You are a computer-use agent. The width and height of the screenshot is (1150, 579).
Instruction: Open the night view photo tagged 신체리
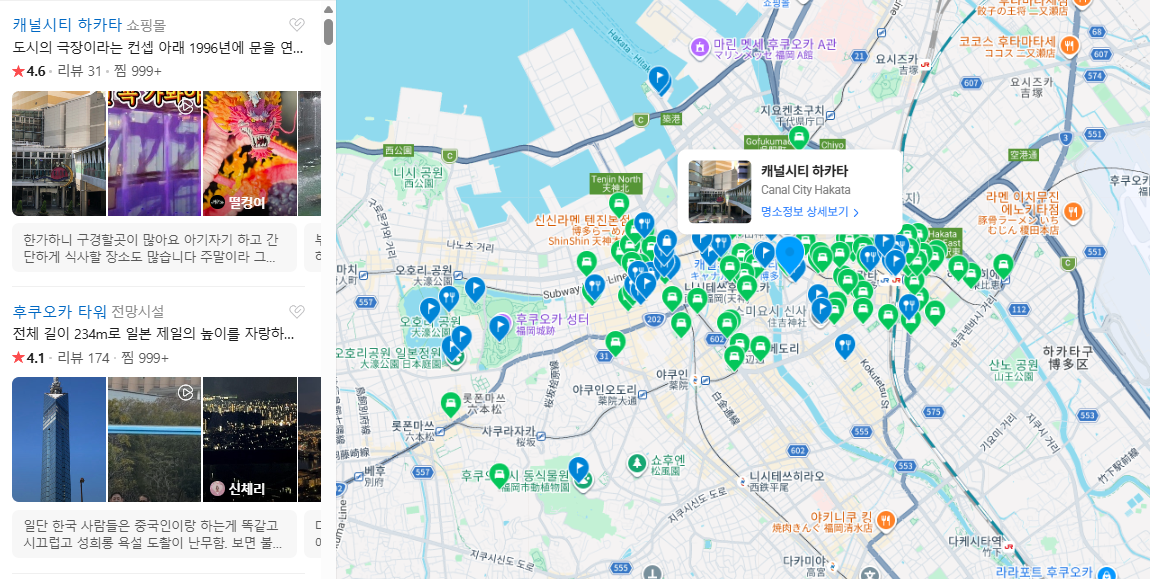[x=249, y=440]
